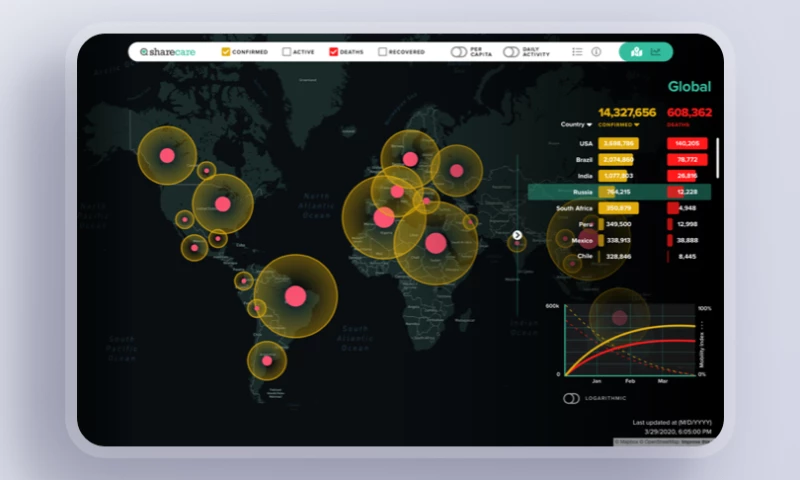This screenshot has height=480, width=800.
Task: Select the Brazil row label
Action: 584,160
